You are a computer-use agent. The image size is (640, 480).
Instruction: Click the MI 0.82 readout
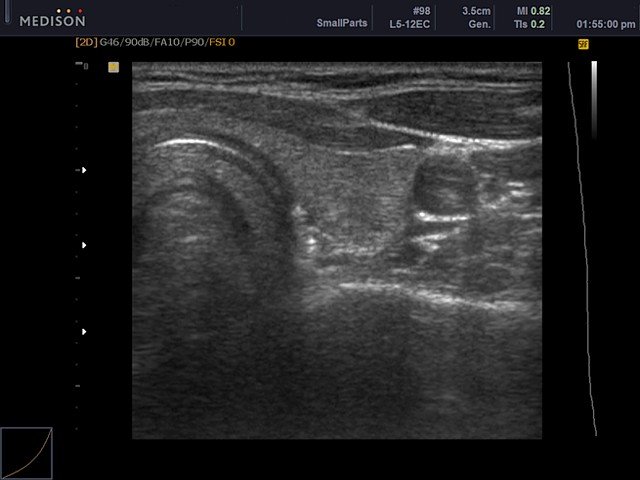pos(531,10)
